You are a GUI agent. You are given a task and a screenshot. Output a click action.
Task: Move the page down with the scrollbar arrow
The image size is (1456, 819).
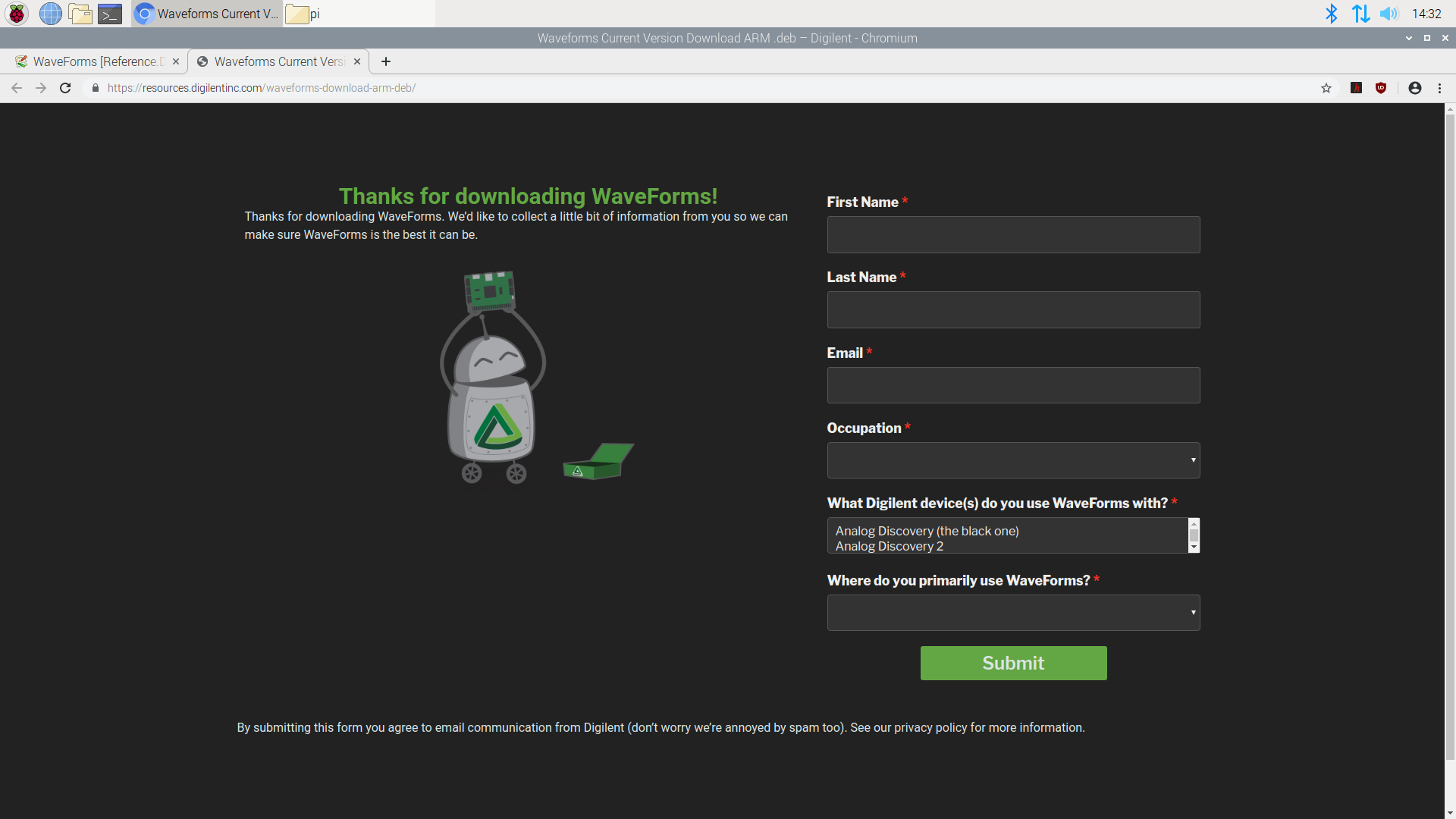tap(1450, 813)
